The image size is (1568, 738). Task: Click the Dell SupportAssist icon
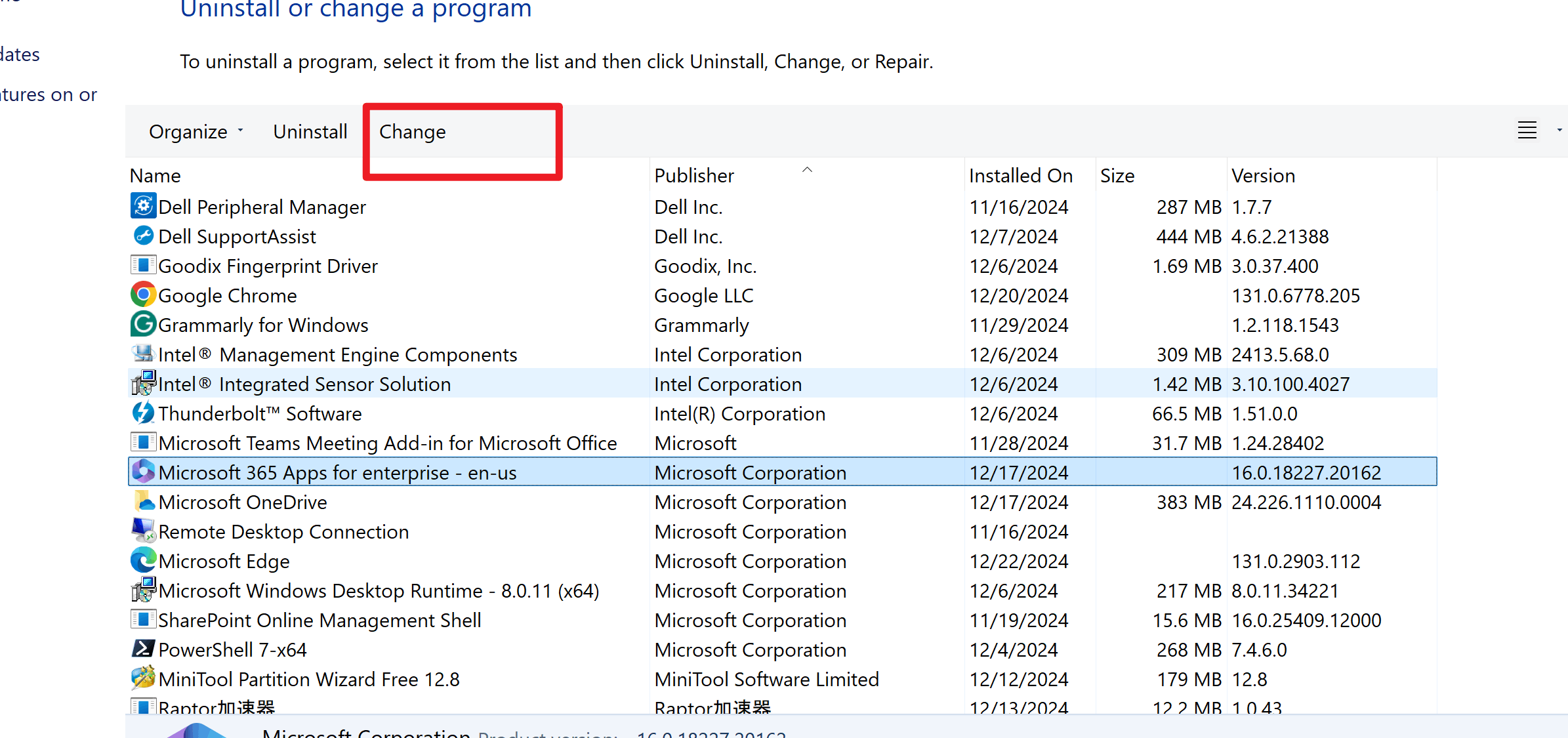(143, 236)
